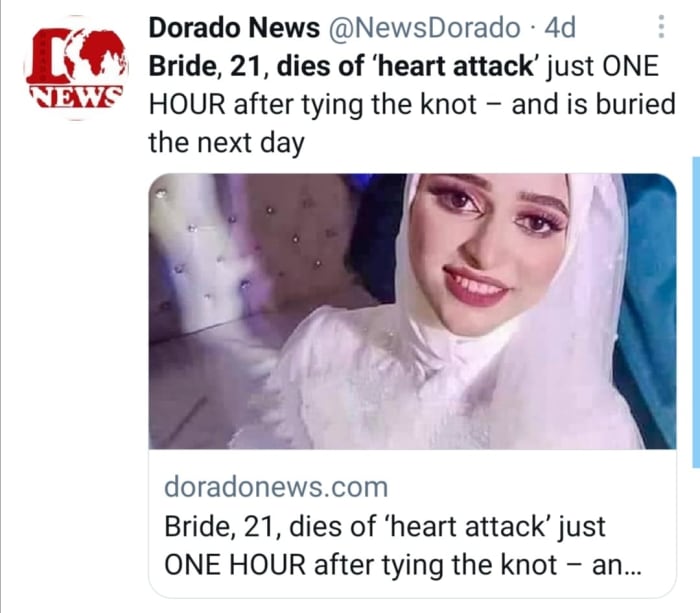Expand the truncated 'an...' card text
The image size is (700, 613).
616,565
